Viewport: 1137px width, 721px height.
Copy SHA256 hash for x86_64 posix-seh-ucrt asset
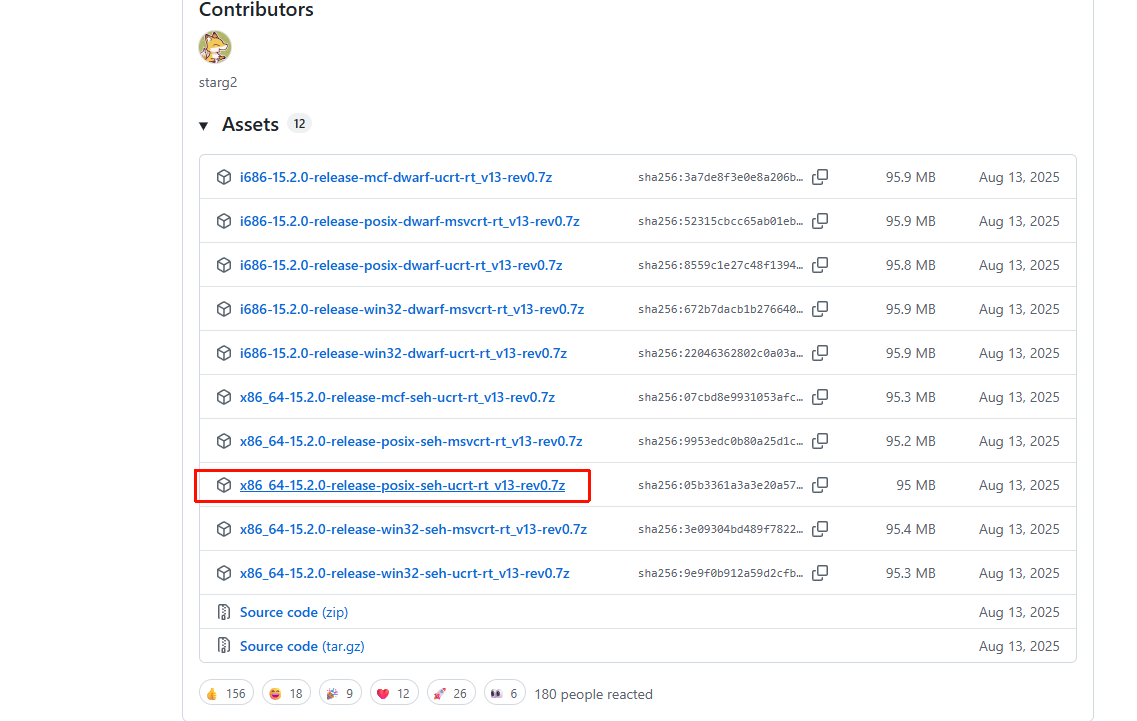click(x=820, y=485)
